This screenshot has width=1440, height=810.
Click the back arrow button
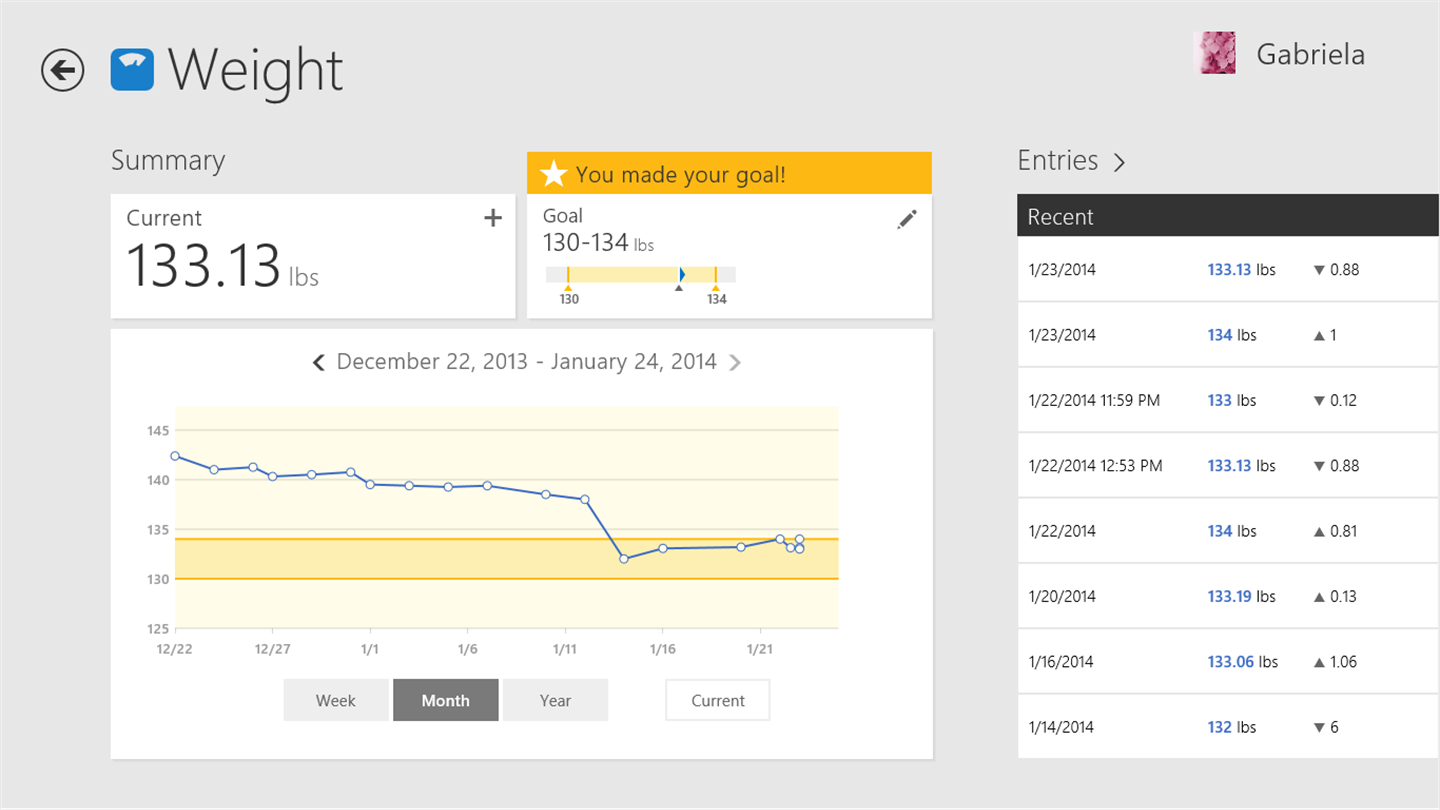(62, 70)
